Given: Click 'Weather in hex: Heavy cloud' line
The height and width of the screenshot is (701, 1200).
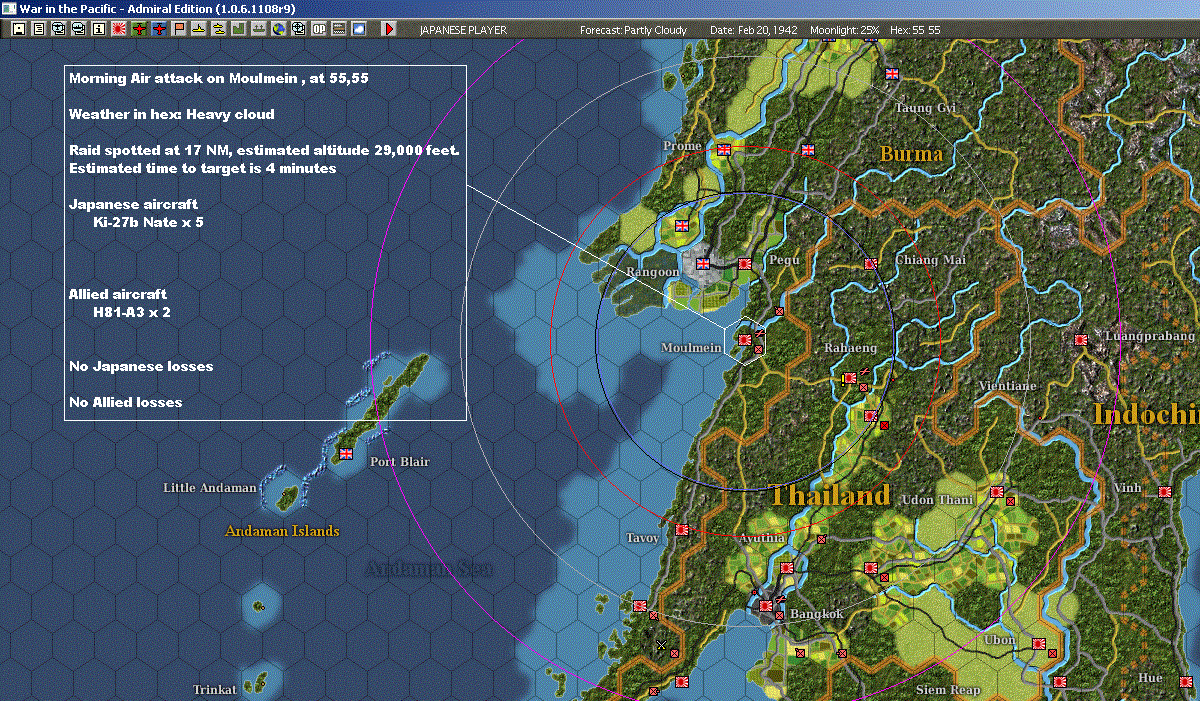Looking at the screenshot, I should pos(172,115).
